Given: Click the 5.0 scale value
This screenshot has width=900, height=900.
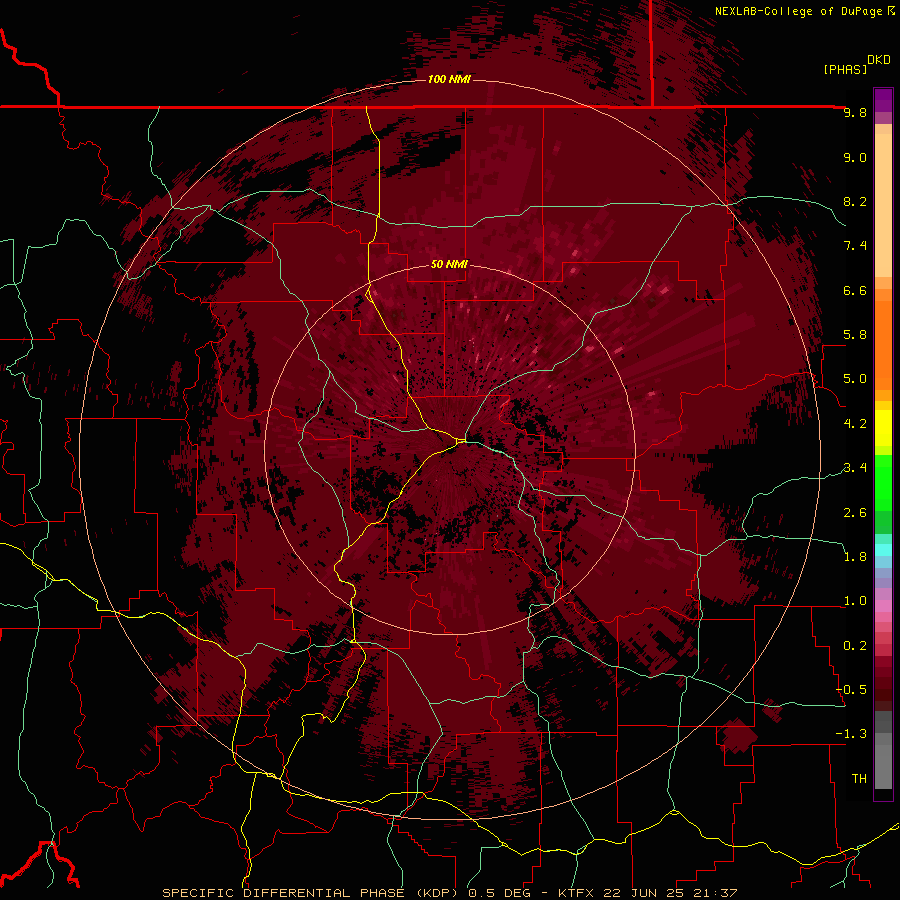Looking at the screenshot, I should (855, 379).
